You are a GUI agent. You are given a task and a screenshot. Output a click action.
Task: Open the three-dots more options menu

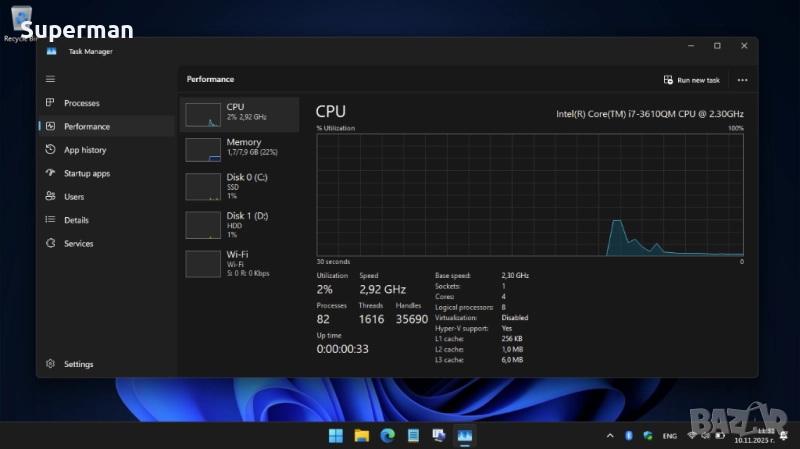click(x=742, y=80)
